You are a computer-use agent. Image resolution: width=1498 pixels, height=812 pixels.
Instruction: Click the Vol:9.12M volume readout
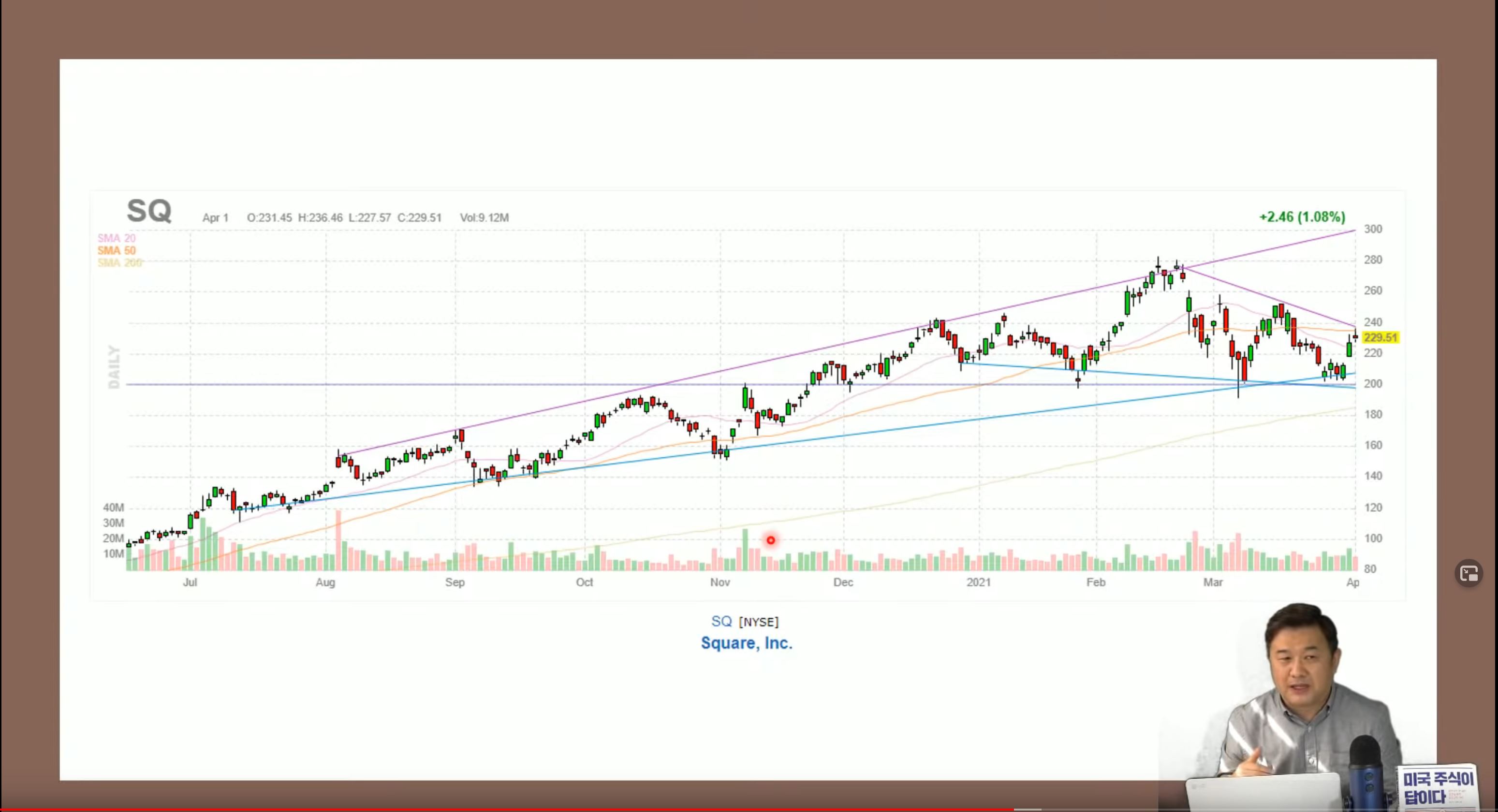[x=484, y=217]
